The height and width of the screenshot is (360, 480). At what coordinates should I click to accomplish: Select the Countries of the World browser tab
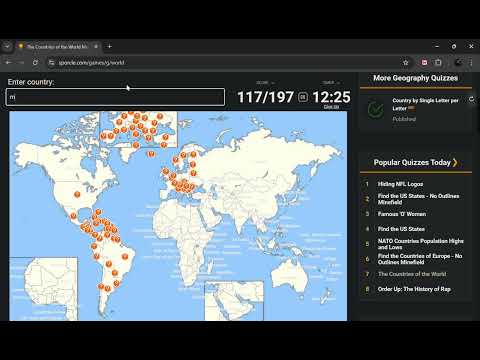57,47
